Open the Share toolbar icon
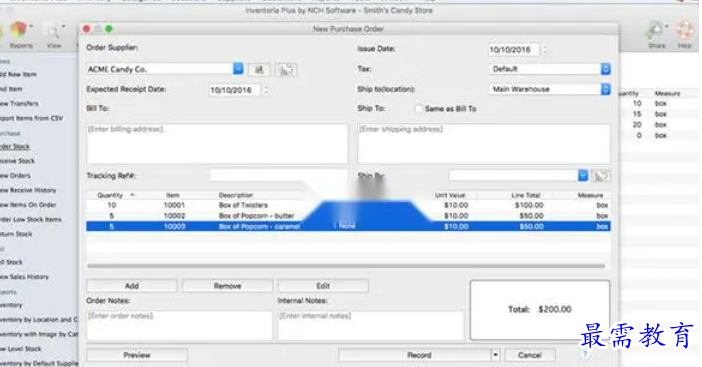702x367 pixels. click(656, 35)
